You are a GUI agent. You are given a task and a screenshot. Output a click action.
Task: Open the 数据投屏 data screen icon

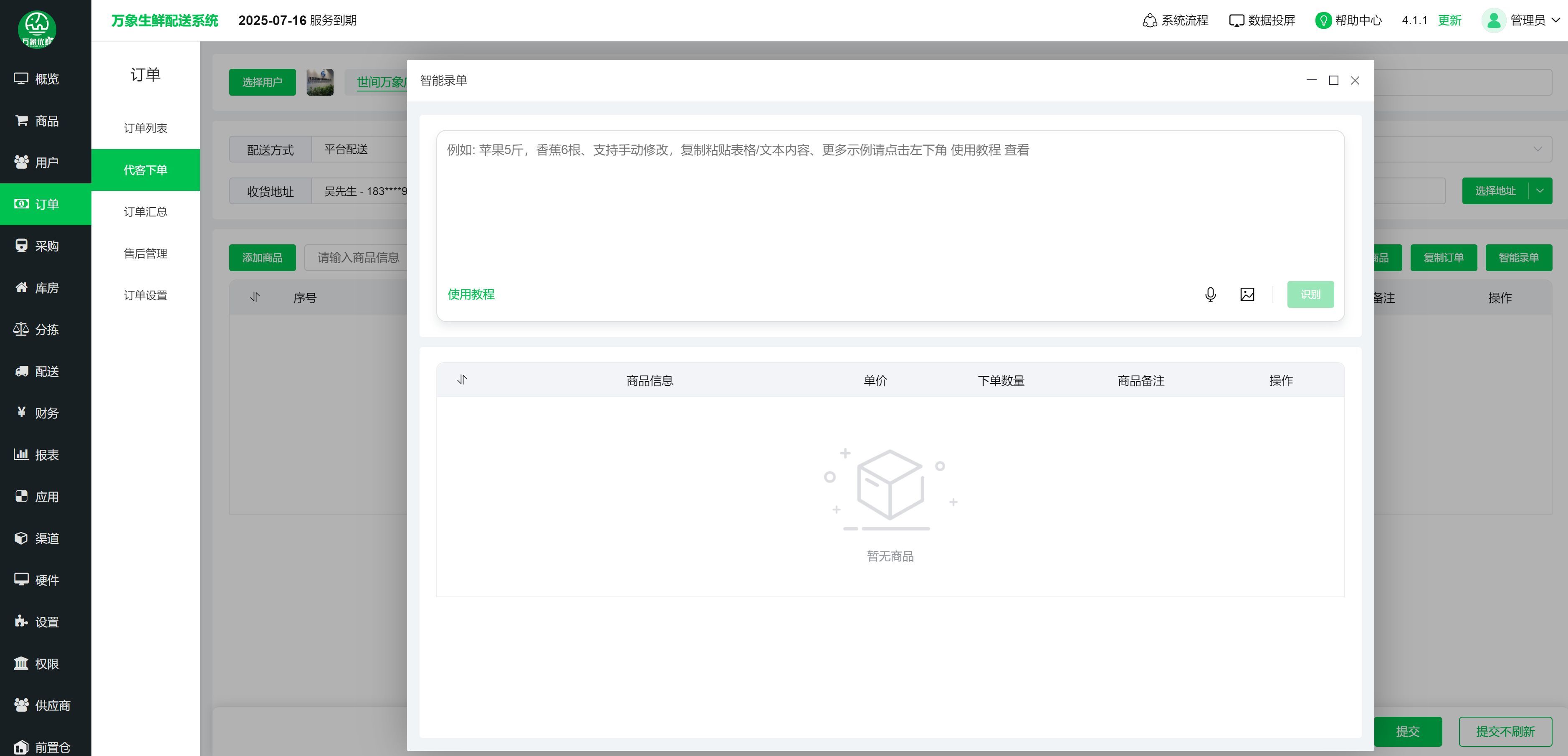click(1236, 21)
